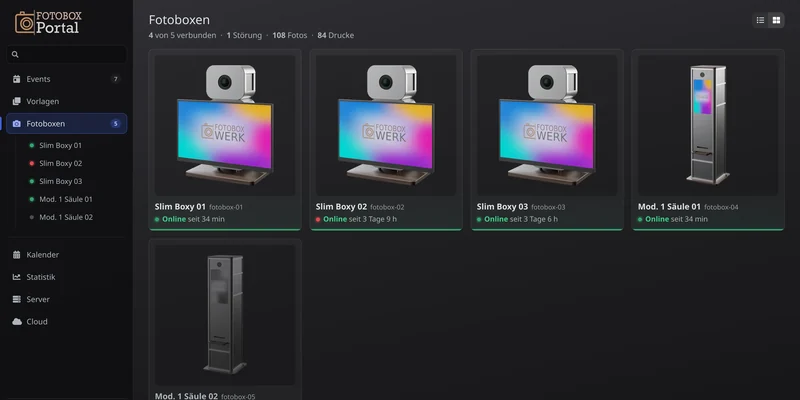Click the fotobox-05 identifier text
800x400 pixels.
[x=238, y=396]
